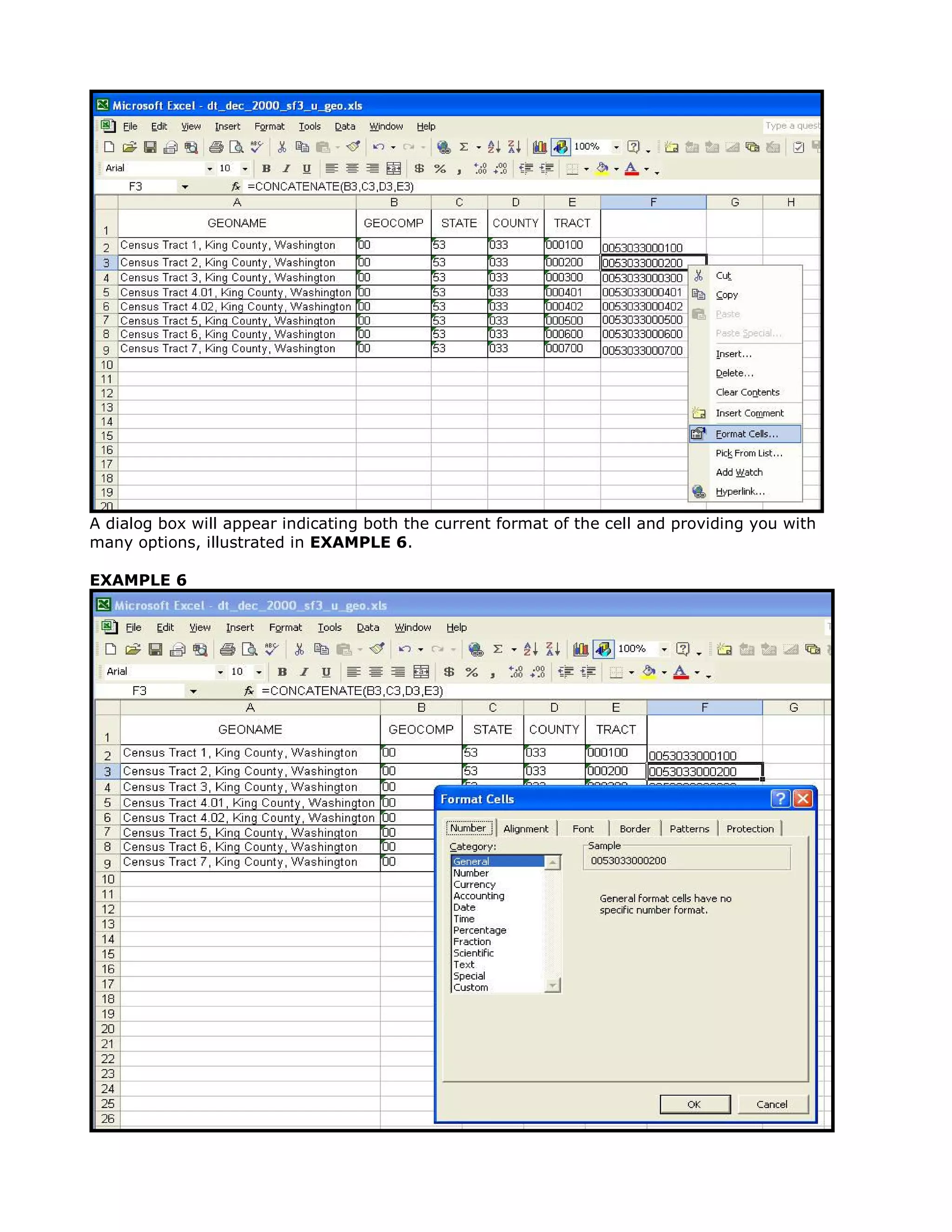Open Name Box F3 dropdown in Example 6 Excel window
The image size is (952, 1232).
tap(193, 691)
